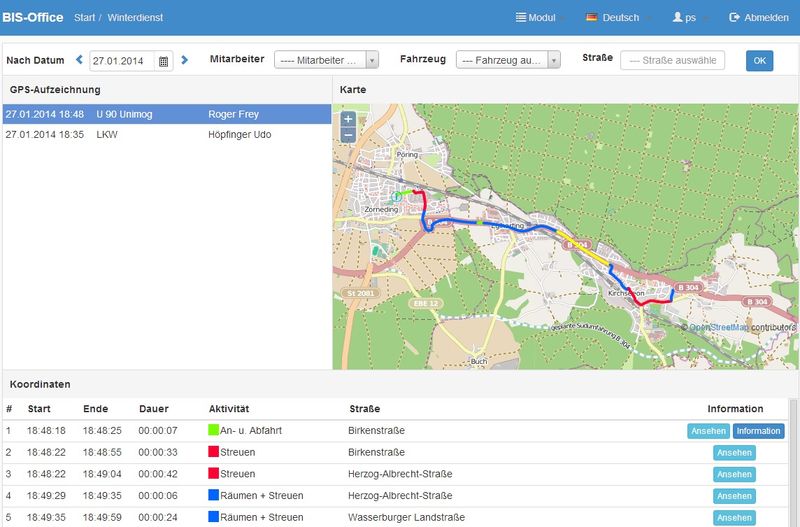This screenshot has width=800, height=527.
Task: Click Abmelden to log out
Action: point(759,18)
